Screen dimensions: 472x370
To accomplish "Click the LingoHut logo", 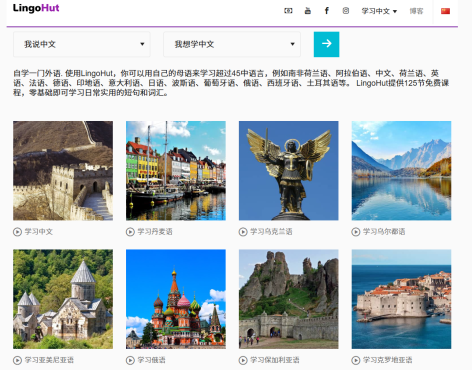I will (x=36, y=8).
